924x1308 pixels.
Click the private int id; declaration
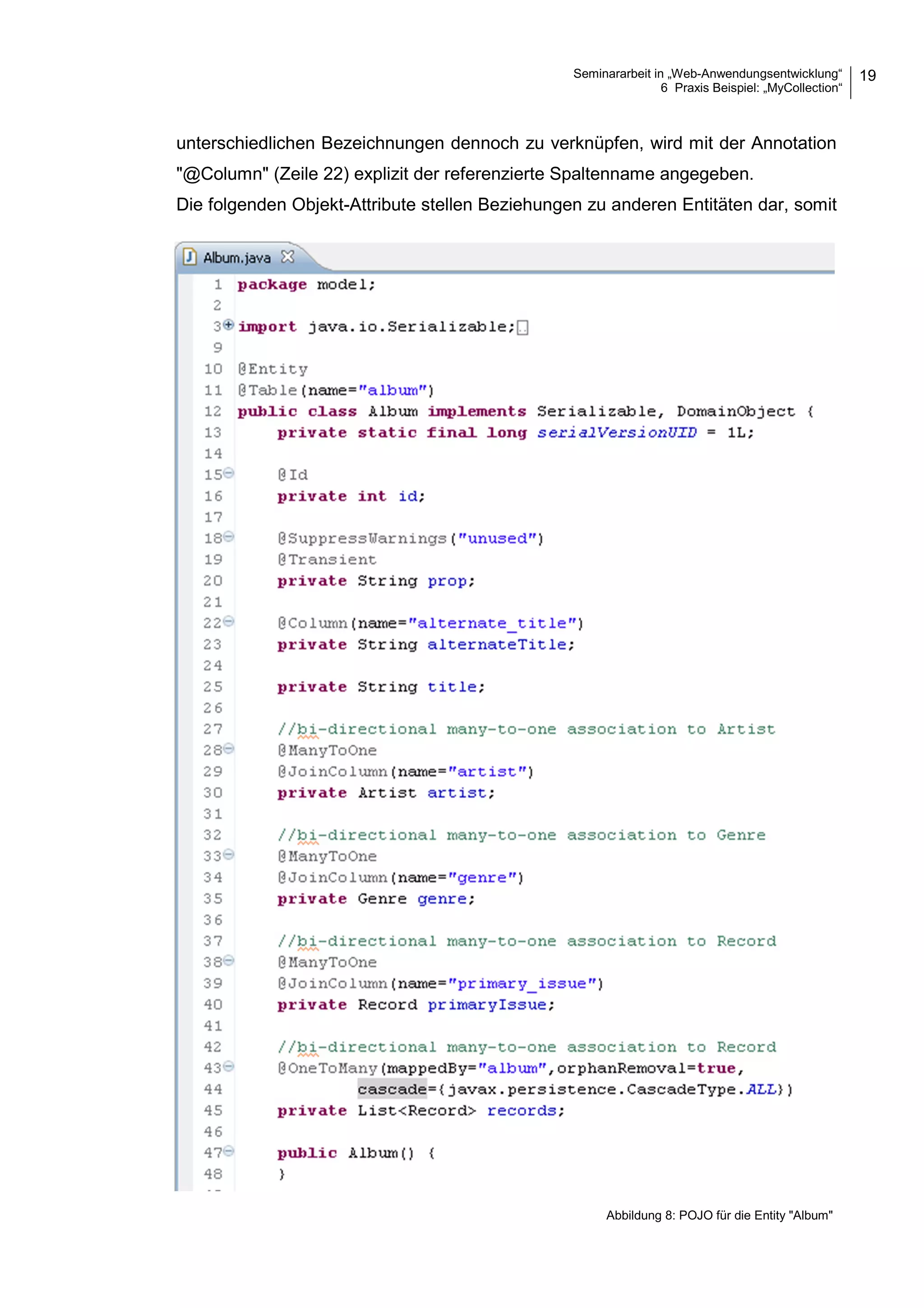351,497
